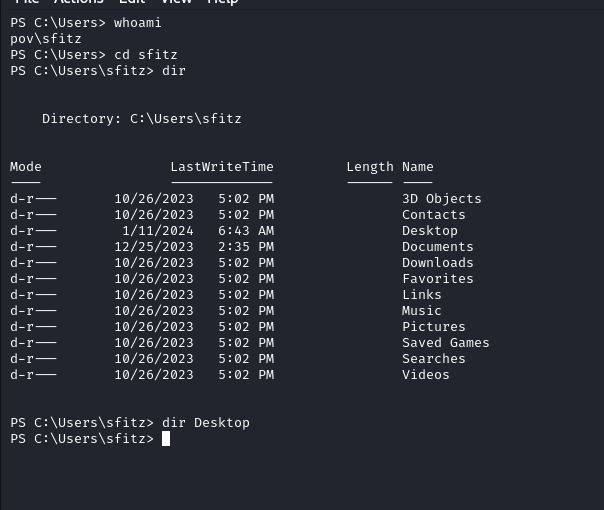Select the 'Pictures' folder name

tap(434, 327)
